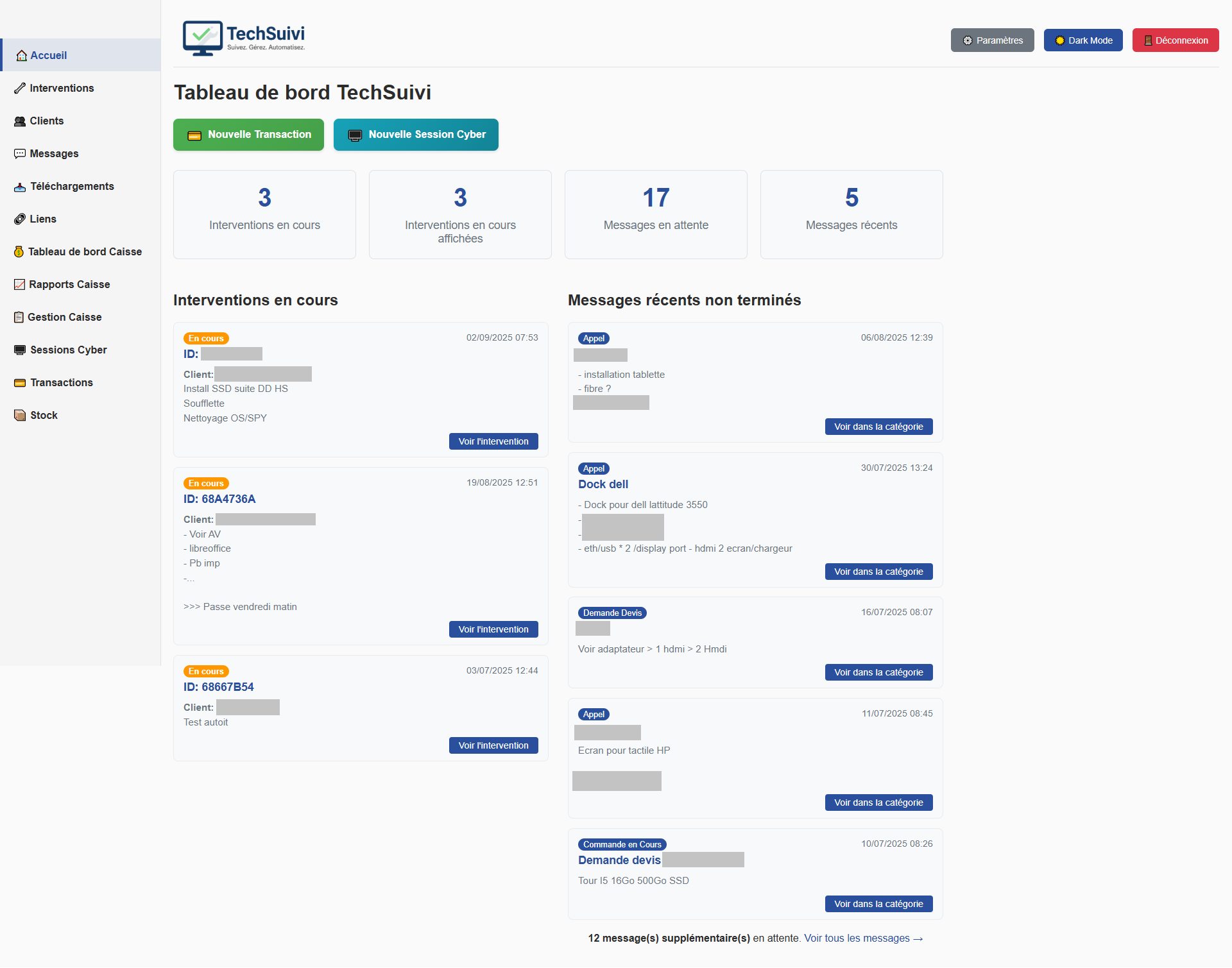The height and width of the screenshot is (968, 1232).
Task: Click the money bag icon, Tableau de bord Caisse
Action: pos(19,252)
